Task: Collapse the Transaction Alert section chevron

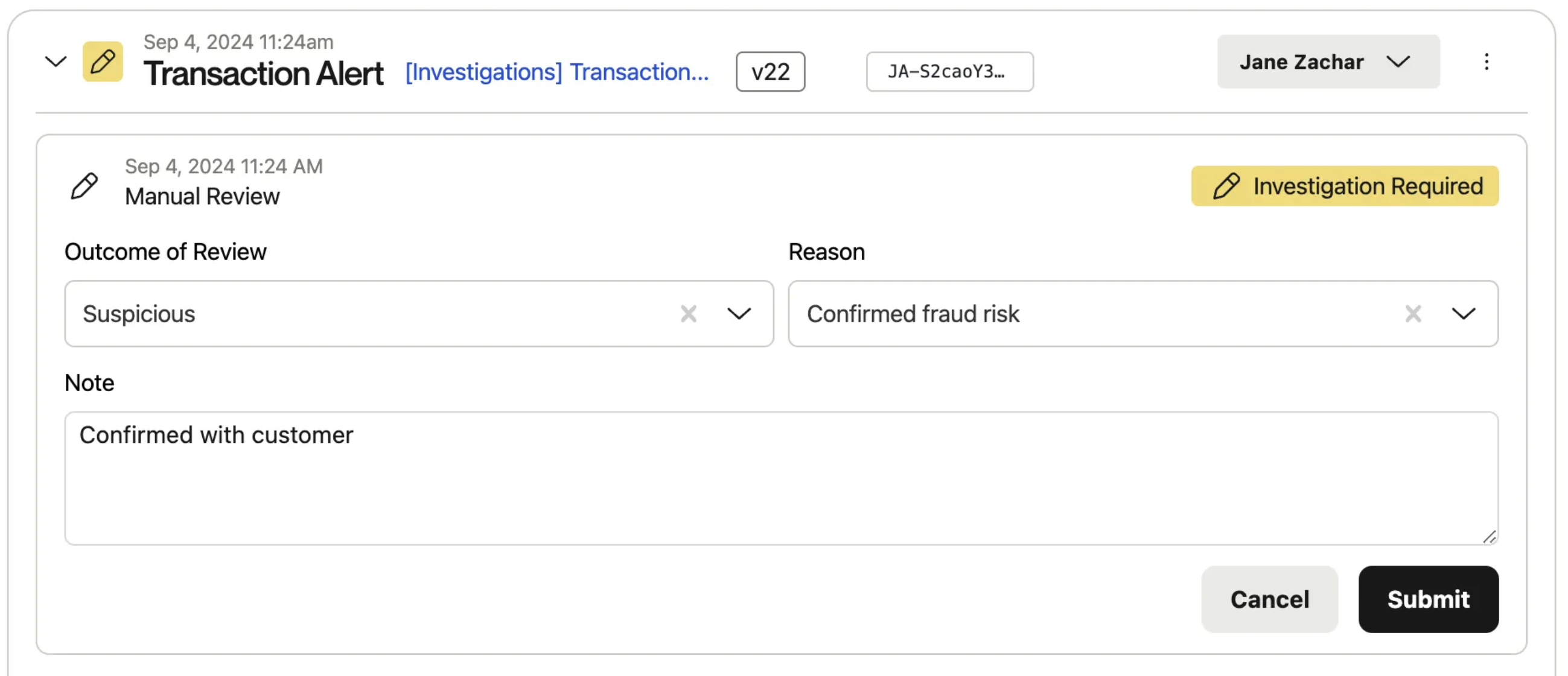Action: pos(56,62)
